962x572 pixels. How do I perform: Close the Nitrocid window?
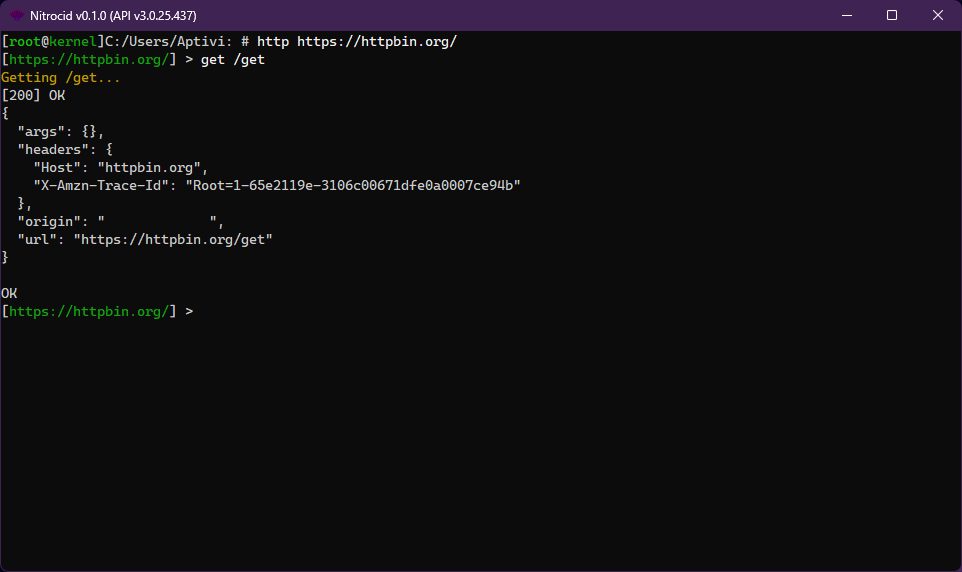(938, 15)
